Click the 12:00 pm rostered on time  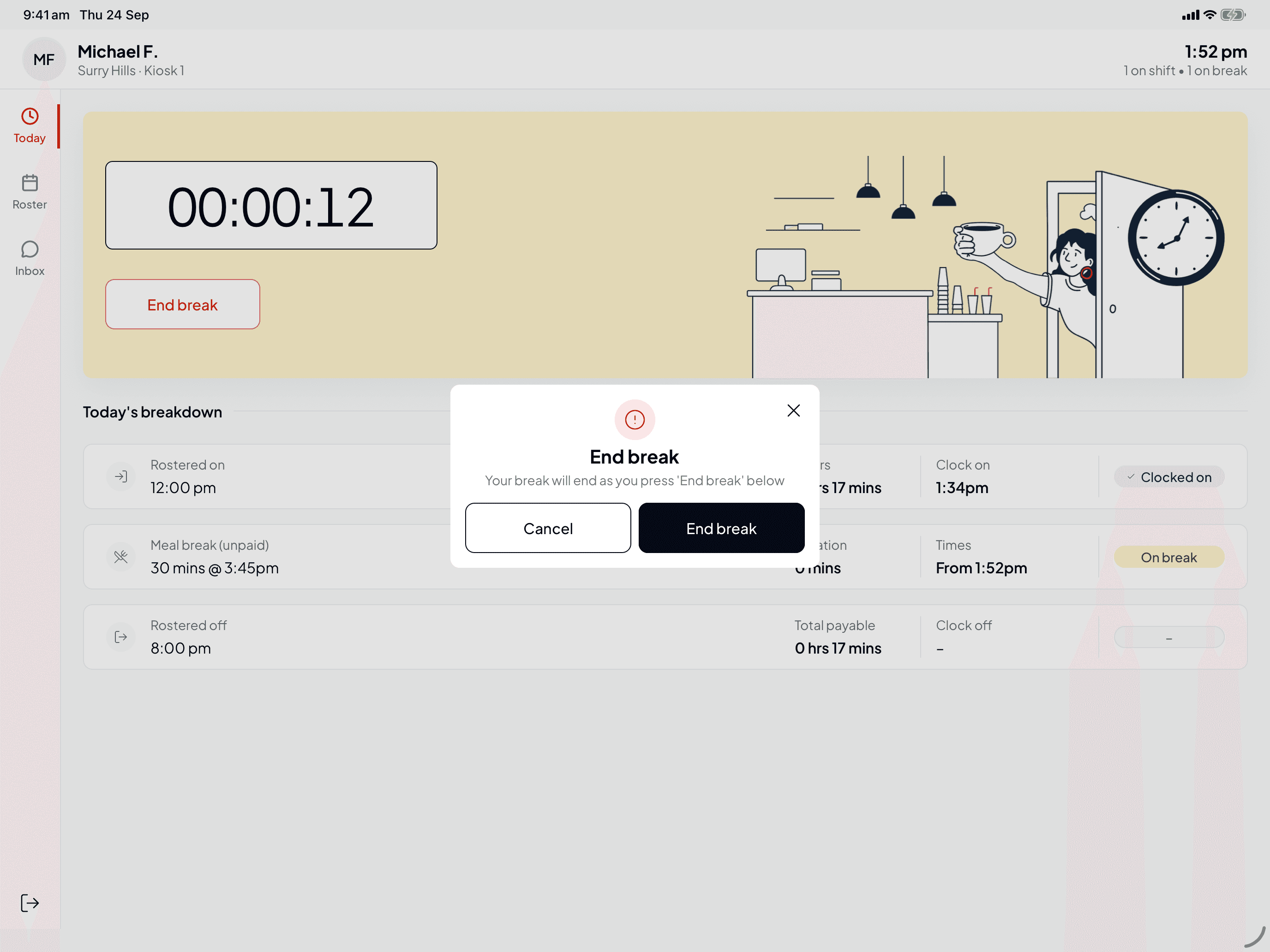(183, 488)
